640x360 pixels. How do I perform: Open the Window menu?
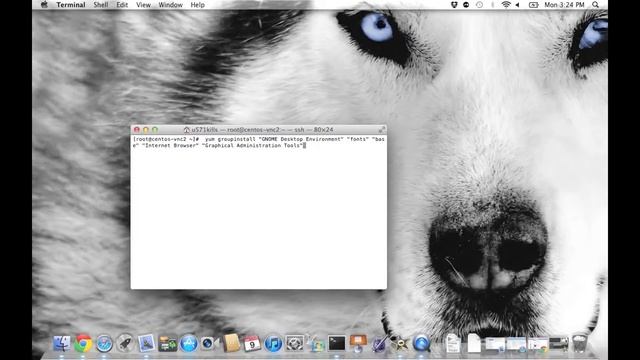pyautogui.click(x=170, y=5)
